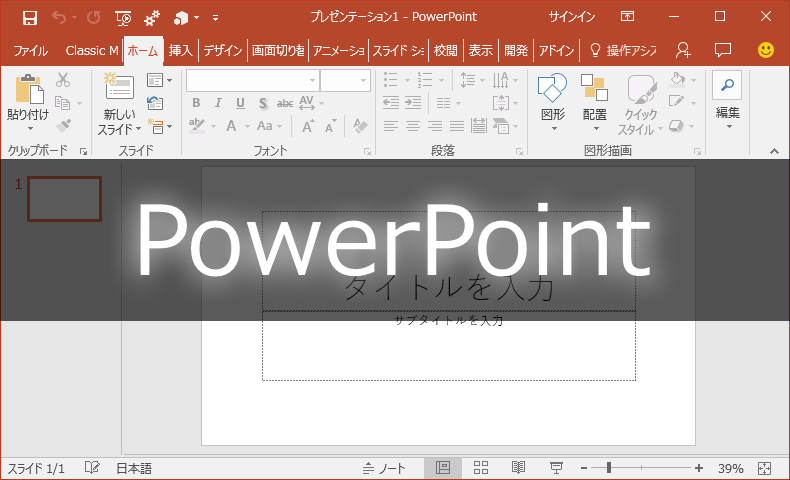790x480 pixels.
Task: Open the Editing (編集) menu
Action: pos(727,101)
